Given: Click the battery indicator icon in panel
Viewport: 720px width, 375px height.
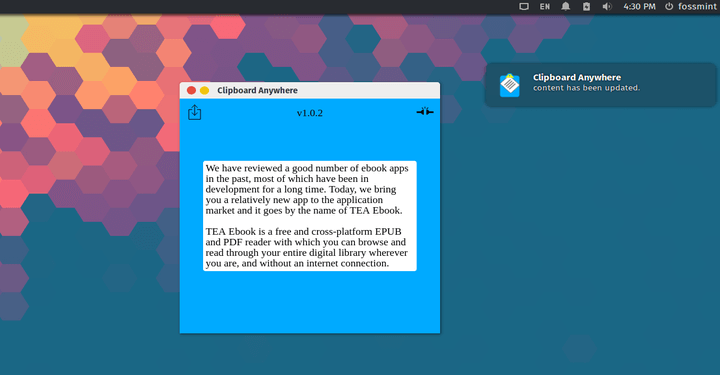Looking at the screenshot, I should 586,6.
